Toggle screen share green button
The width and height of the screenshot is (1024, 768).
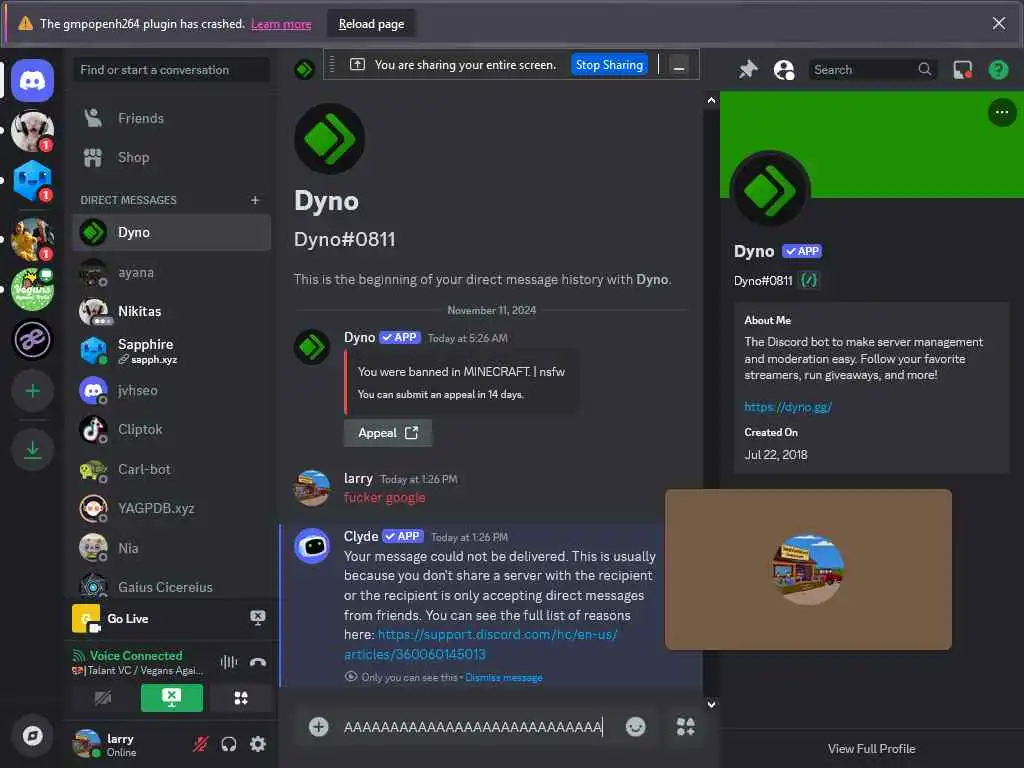click(x=172, y=698)
